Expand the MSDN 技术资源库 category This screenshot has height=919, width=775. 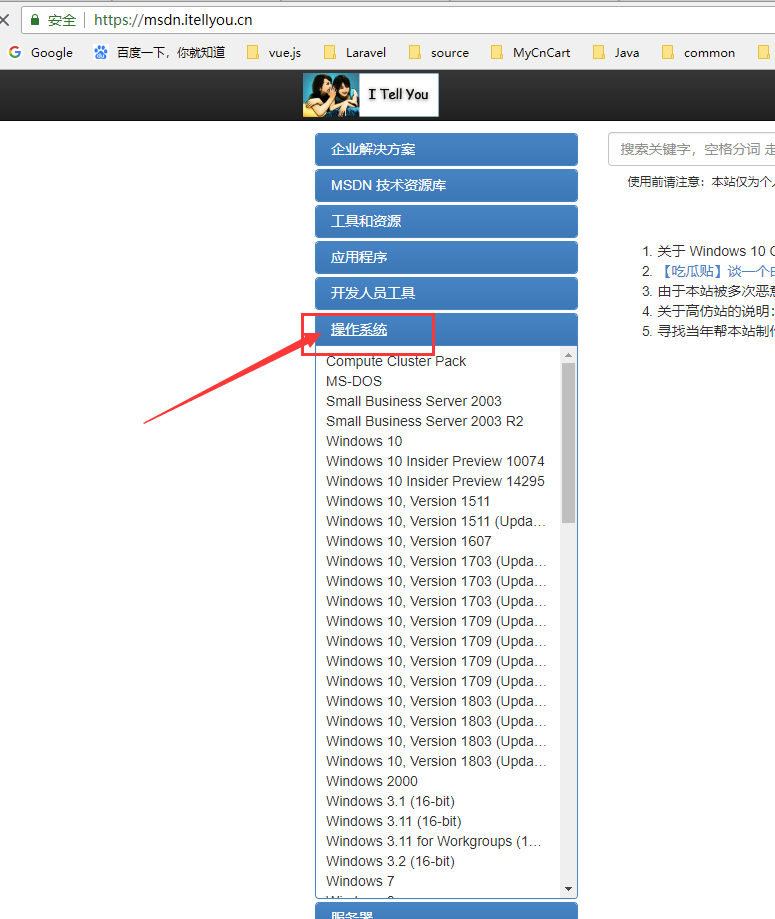(446, 186)
